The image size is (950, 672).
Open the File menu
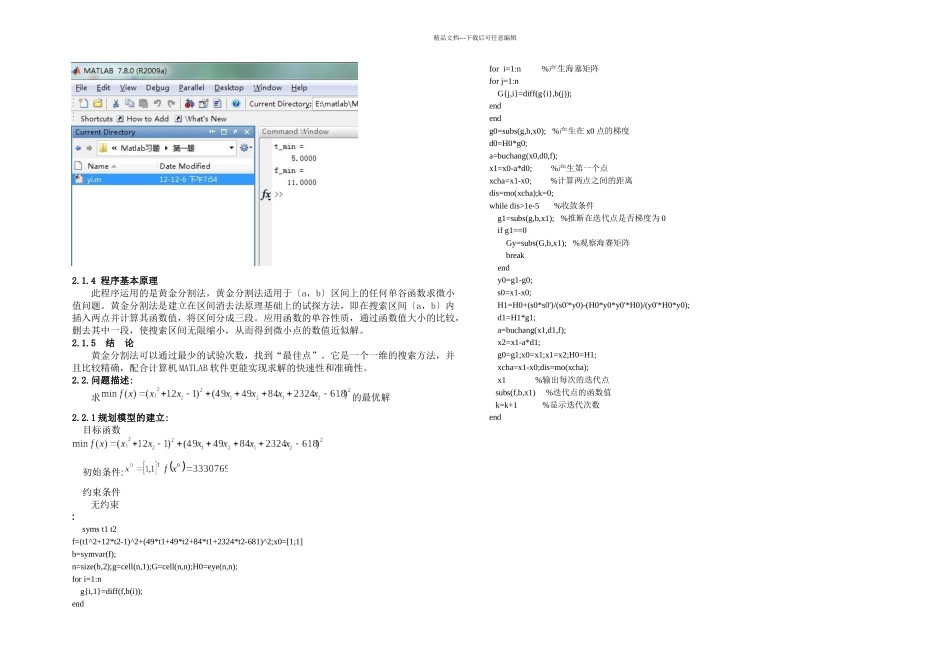(81, 88)
